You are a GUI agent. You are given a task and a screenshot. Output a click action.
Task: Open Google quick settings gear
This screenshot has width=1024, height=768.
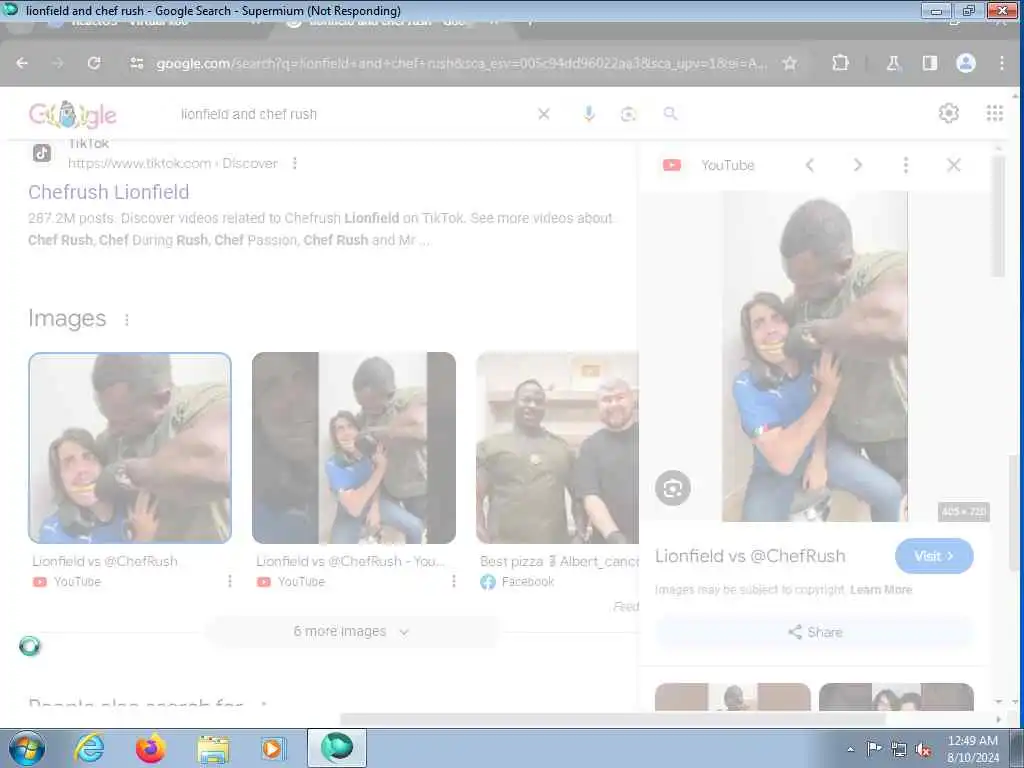click(x=949, y=113)
